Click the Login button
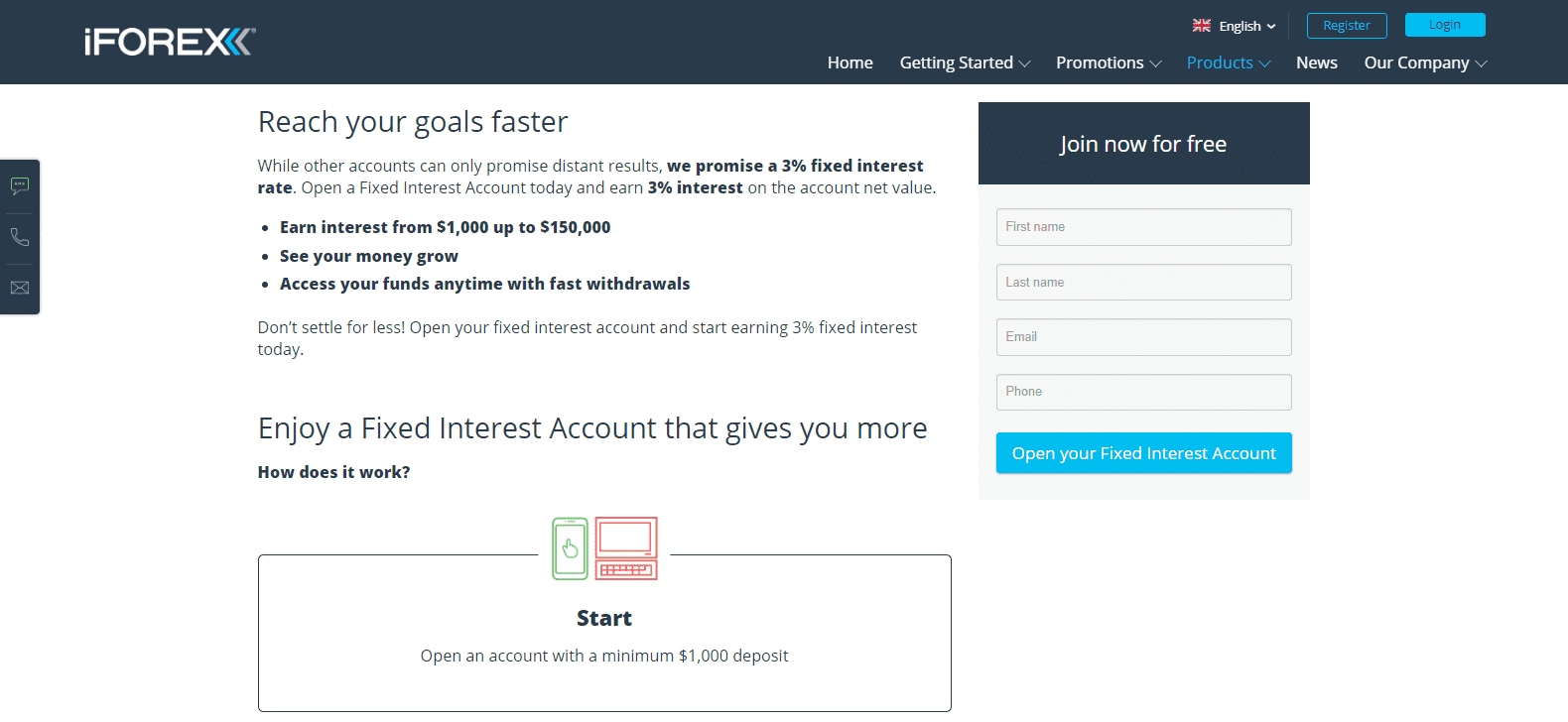 point(1445,25)
